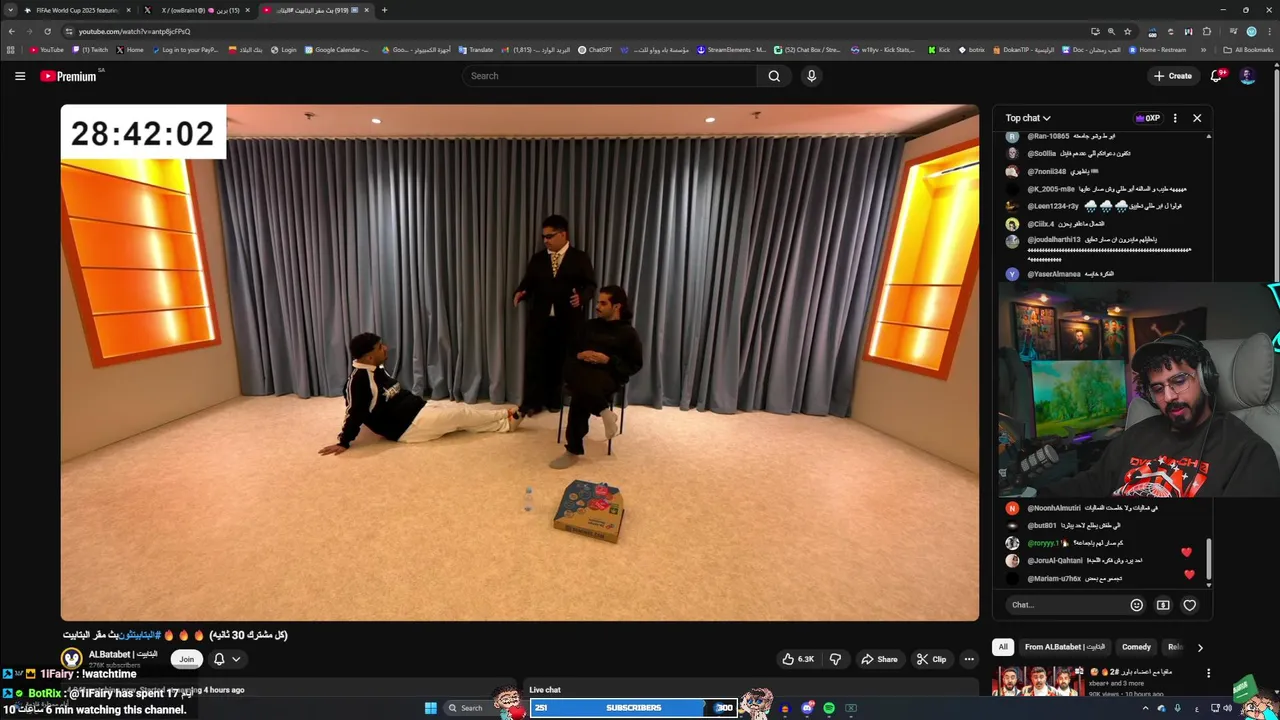Open the Twitch bookmark
This screenshot has width=1280, height=720.
tap(90, 49)
